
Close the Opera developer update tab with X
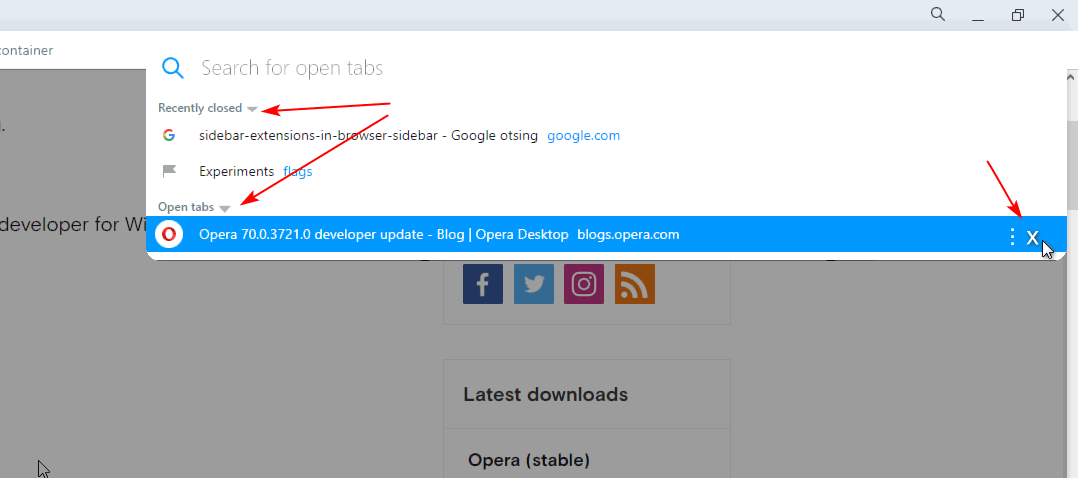[x=1032, y=237]
